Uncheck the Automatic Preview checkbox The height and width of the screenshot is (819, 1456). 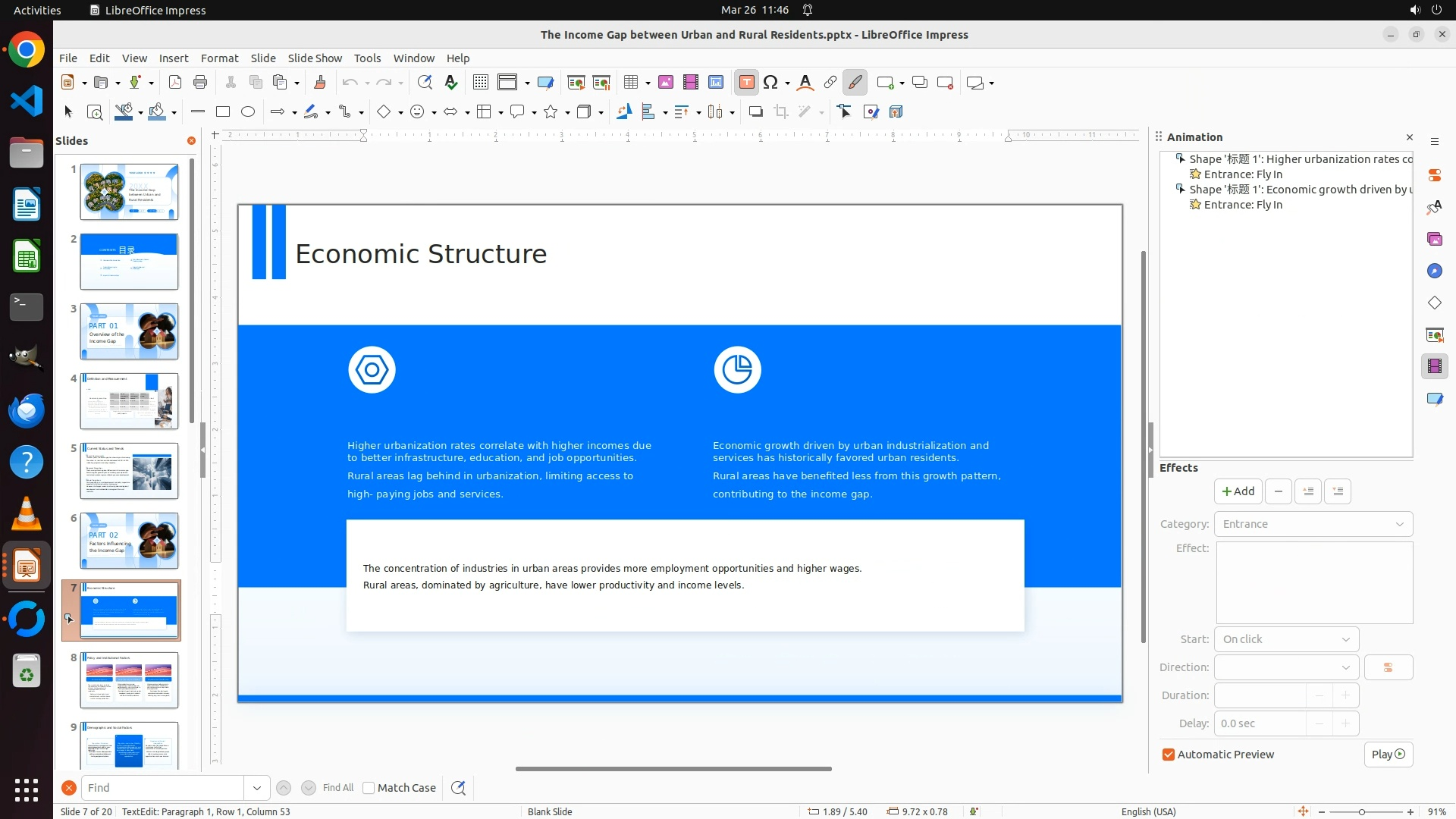click(x=1169, y=755)
